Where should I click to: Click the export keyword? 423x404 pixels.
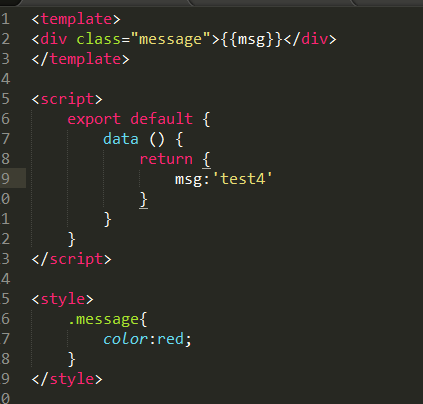(x=94, y=119)
